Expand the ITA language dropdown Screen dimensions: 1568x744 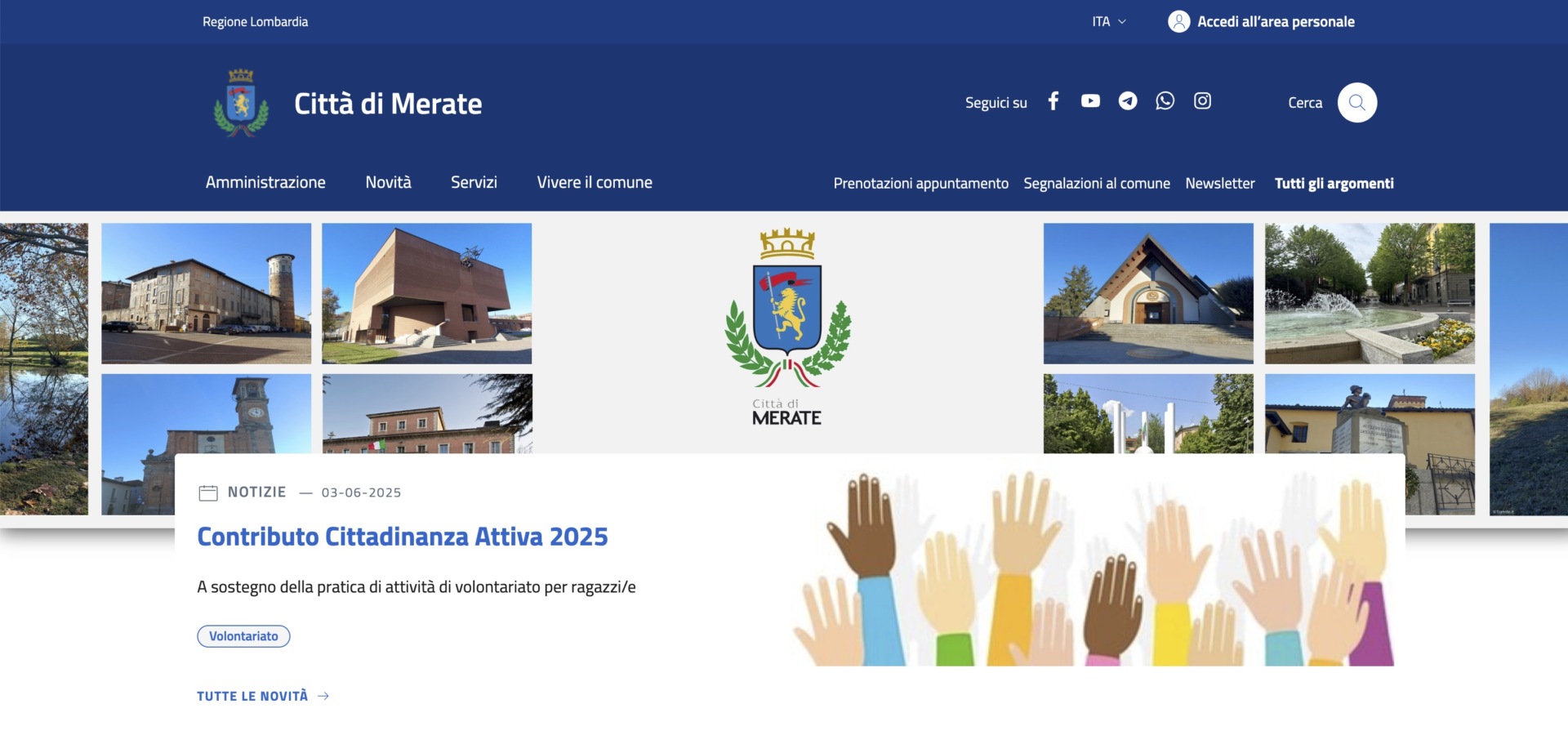coord(1109,22)
